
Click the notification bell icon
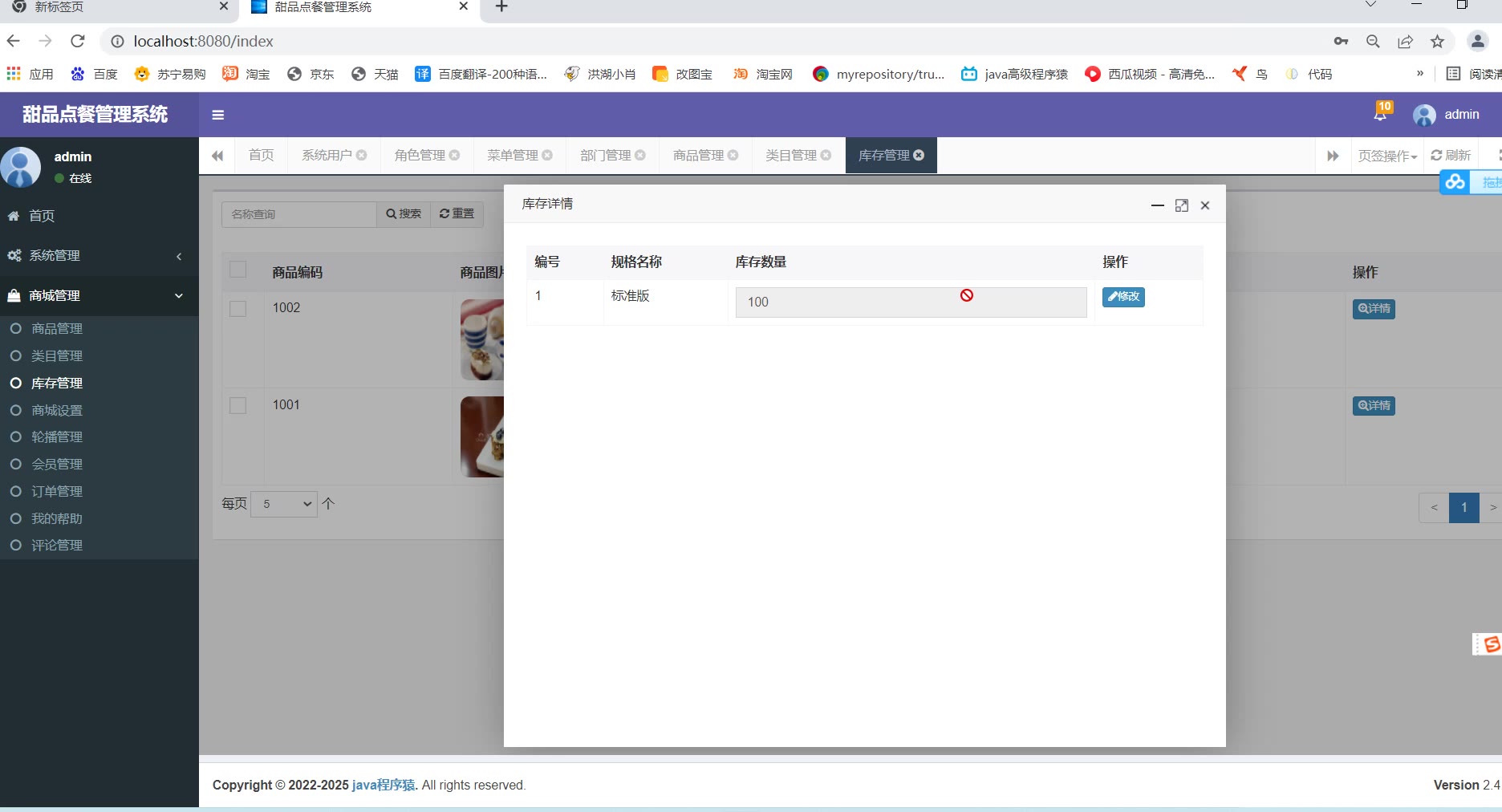tap(1381, 114)
